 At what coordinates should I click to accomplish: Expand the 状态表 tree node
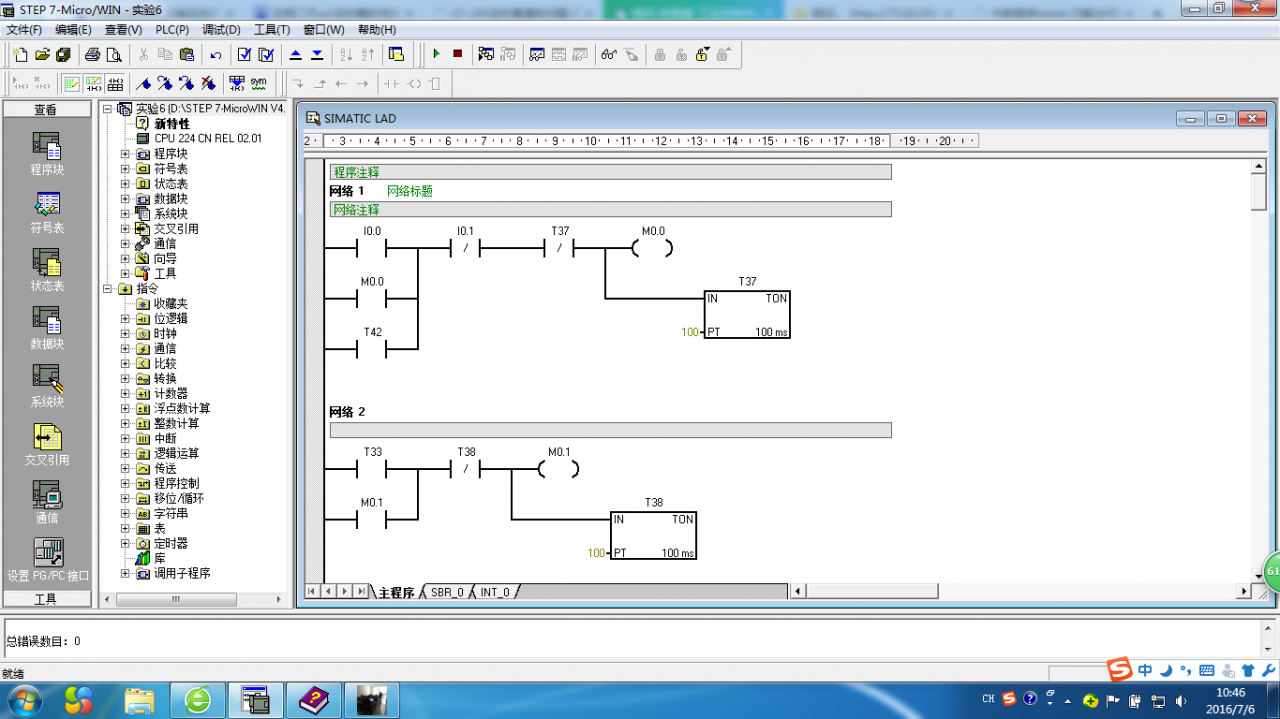[125, 184]
